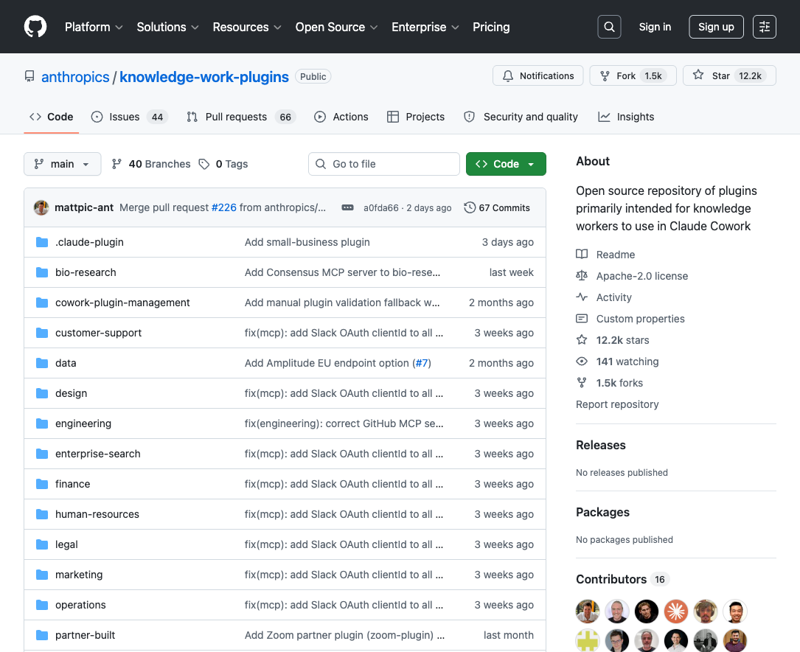The width and height of the screenshot is (800, 652).
Task: View the 0 Tags link
Action: click(223, 164)
